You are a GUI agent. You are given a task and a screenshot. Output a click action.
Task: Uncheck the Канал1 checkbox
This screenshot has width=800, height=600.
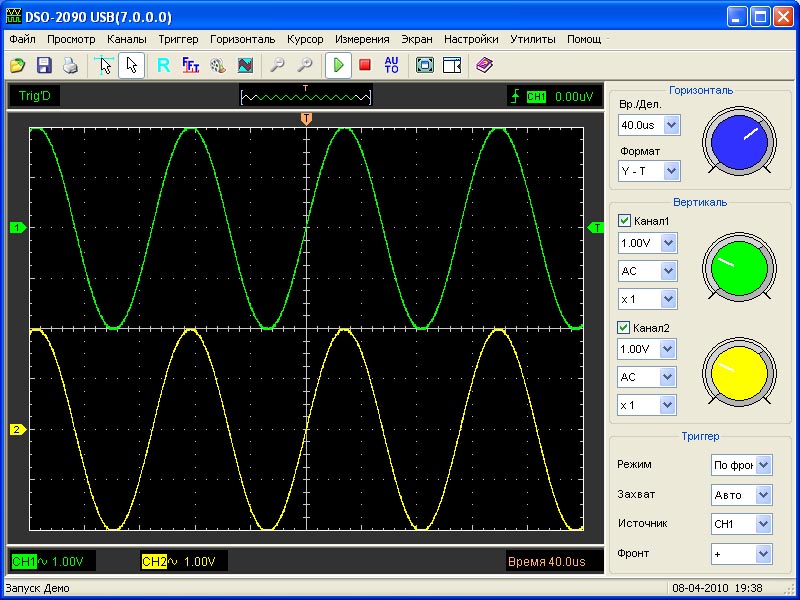click(x=625, y=221)
